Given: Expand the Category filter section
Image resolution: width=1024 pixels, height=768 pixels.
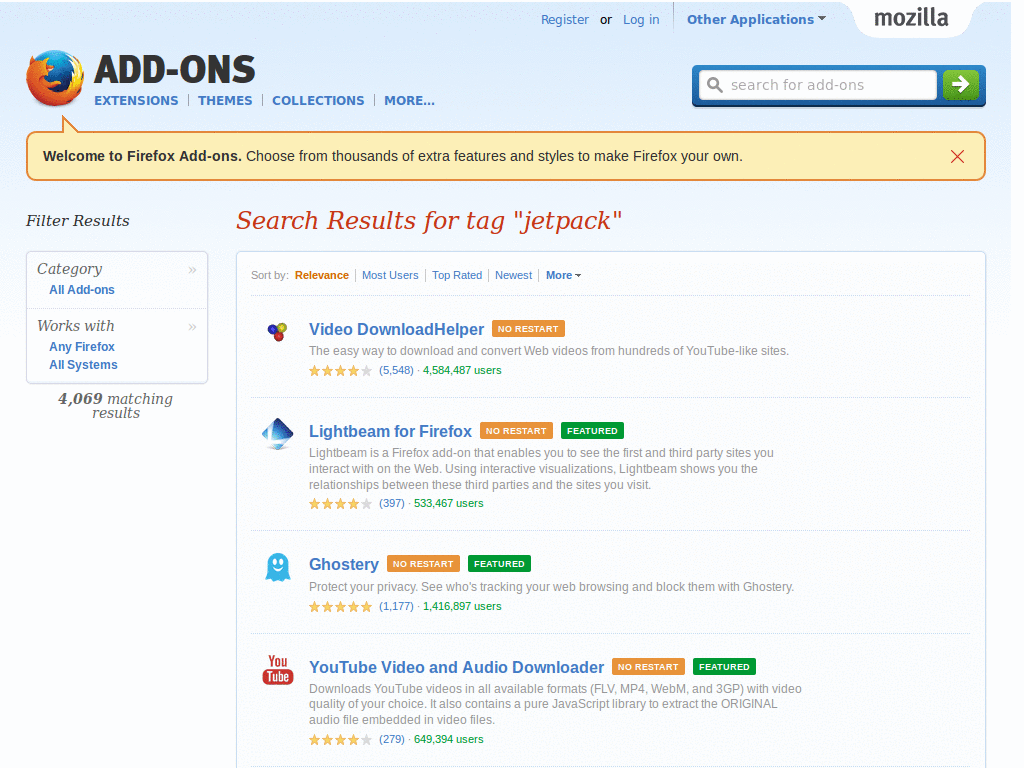Looking at the screenshot, I should pyautogui.click(x=191, y=268).
